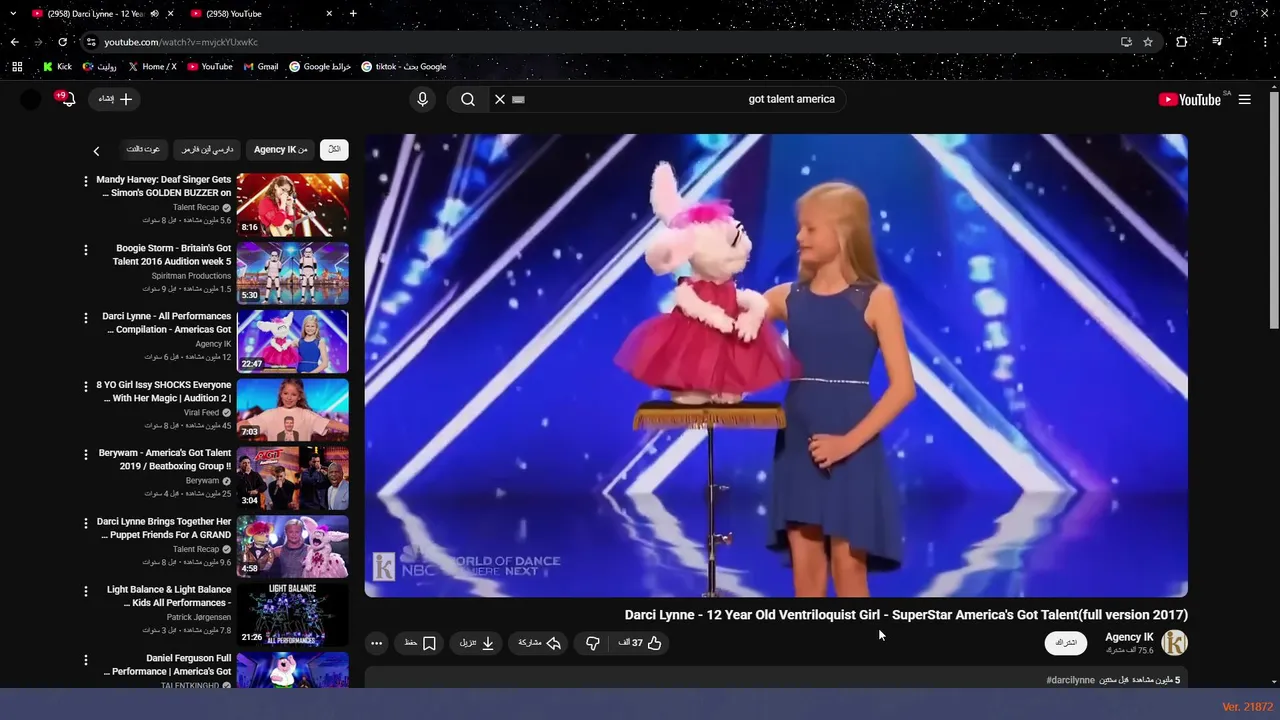Click the white subscribe button
This screenshot has height=720, width=1280.
pyautogui.click(x=1066, y=643)
